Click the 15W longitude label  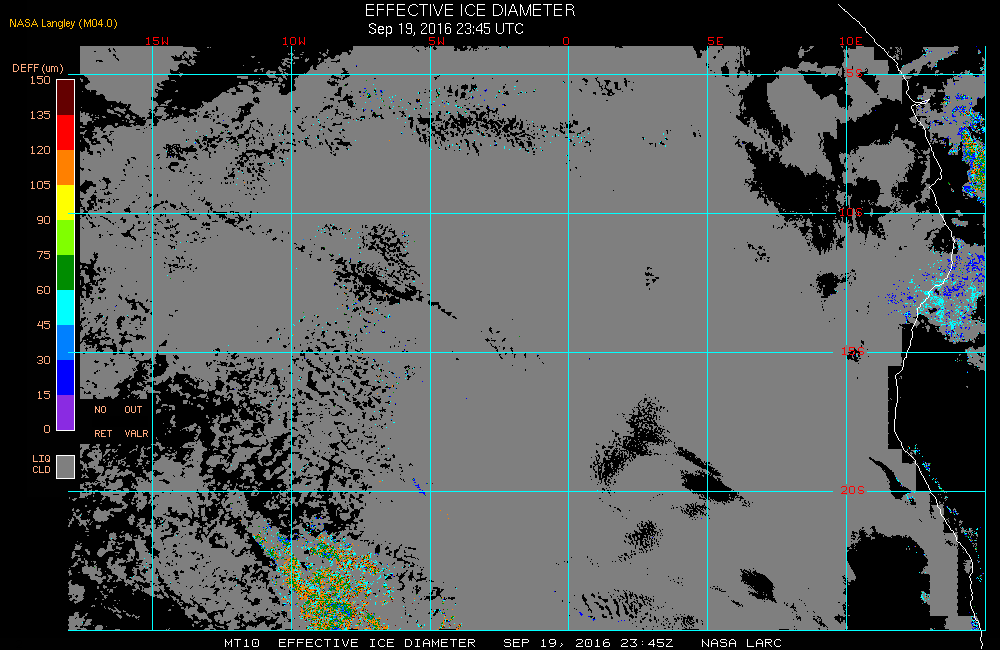coord(157,41)
